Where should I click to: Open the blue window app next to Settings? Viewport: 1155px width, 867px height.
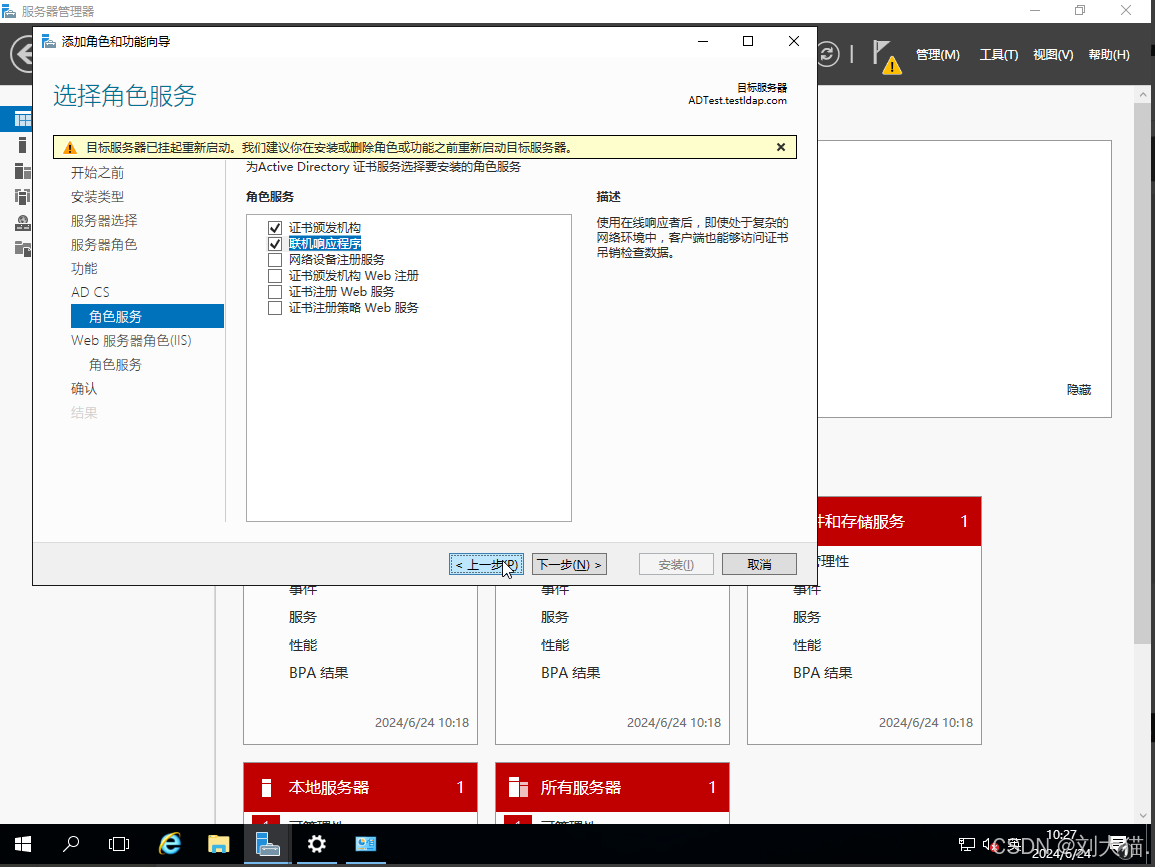point(365,844)
